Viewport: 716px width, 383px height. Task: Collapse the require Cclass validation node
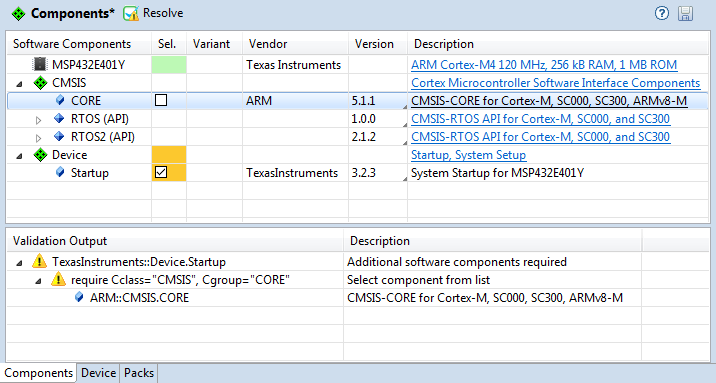(38, 281)
